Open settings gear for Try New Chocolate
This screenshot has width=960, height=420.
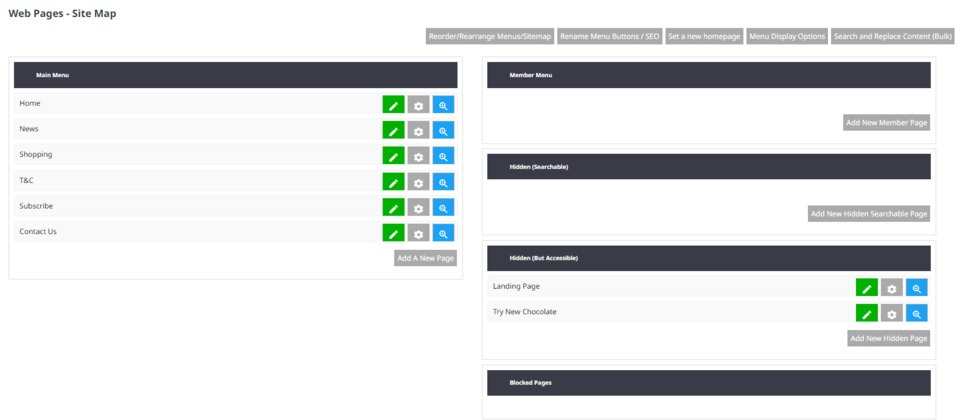[892, 313]
